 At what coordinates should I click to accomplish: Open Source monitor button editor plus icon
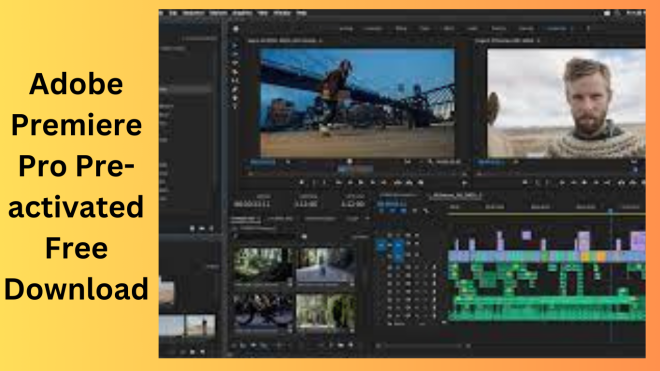(x=464, y=183)
